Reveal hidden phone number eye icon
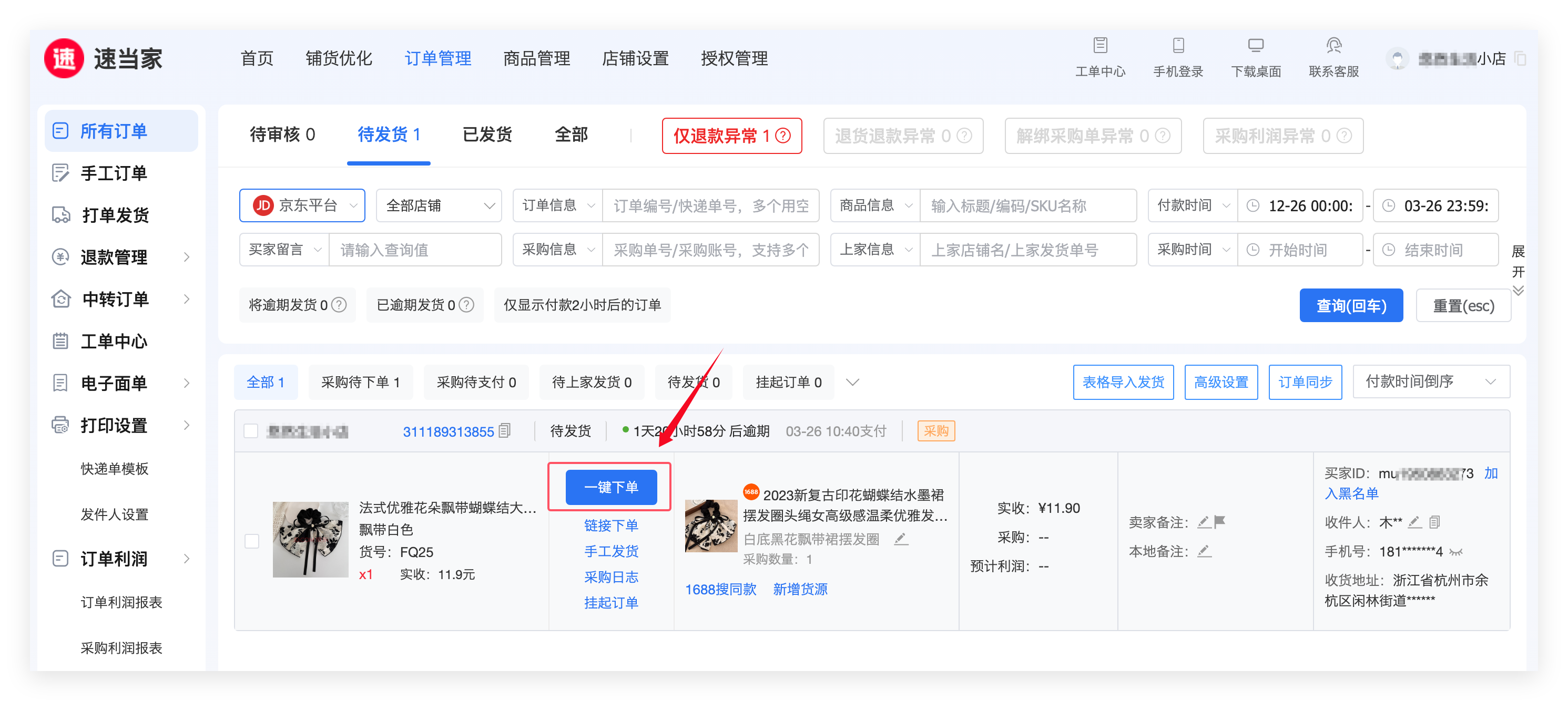This screenshot has height=701, width=1568. click(1456, 552)
